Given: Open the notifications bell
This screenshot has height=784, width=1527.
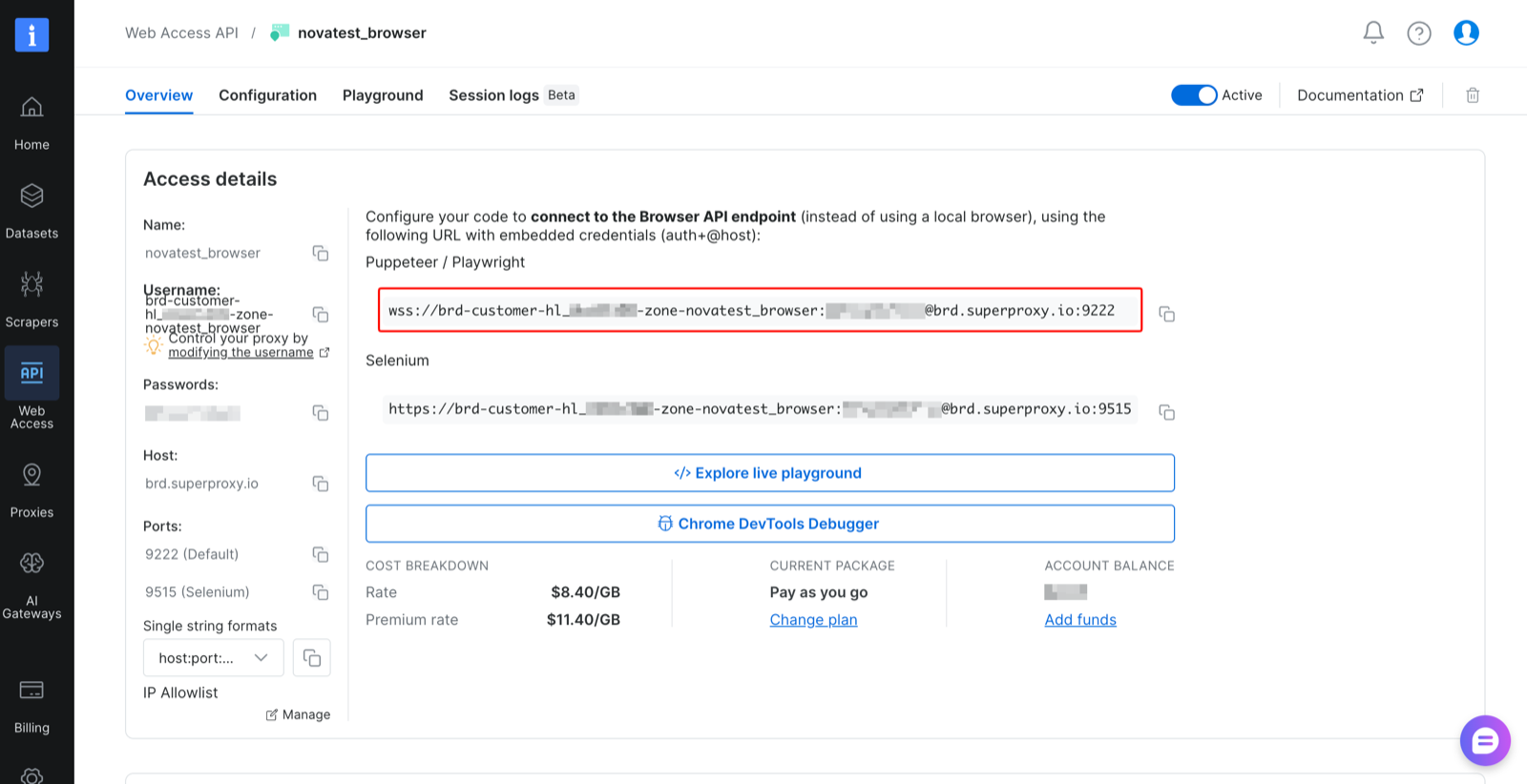Looking at the screenshot, I should click(x=1373, y=33).
